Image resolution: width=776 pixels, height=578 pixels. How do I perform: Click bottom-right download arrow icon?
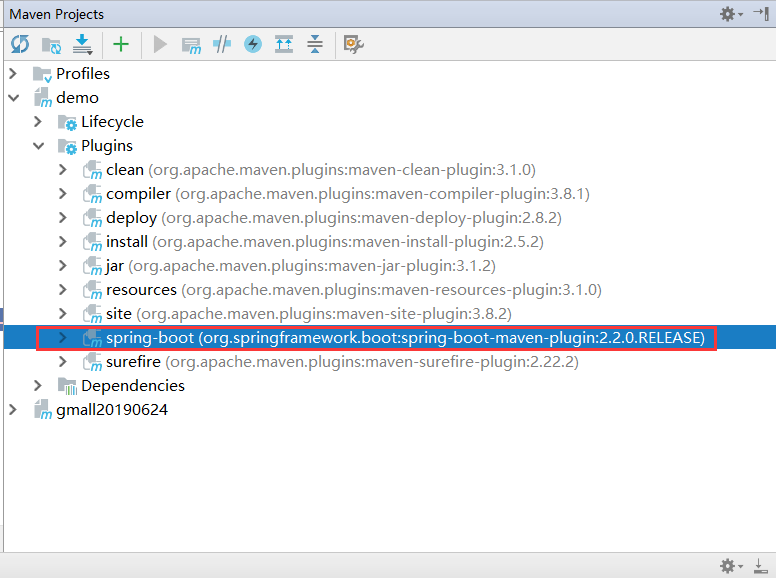760,565
